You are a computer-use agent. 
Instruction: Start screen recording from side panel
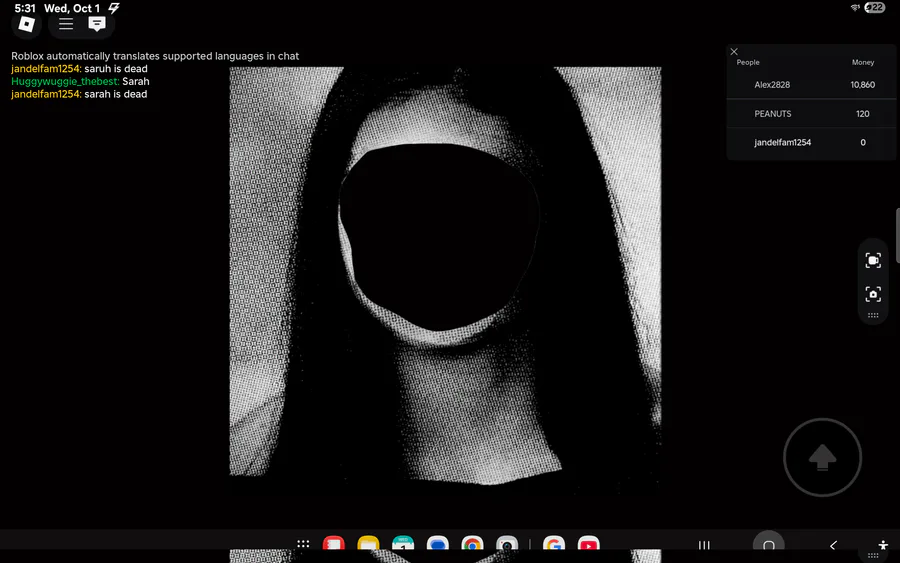873,260
